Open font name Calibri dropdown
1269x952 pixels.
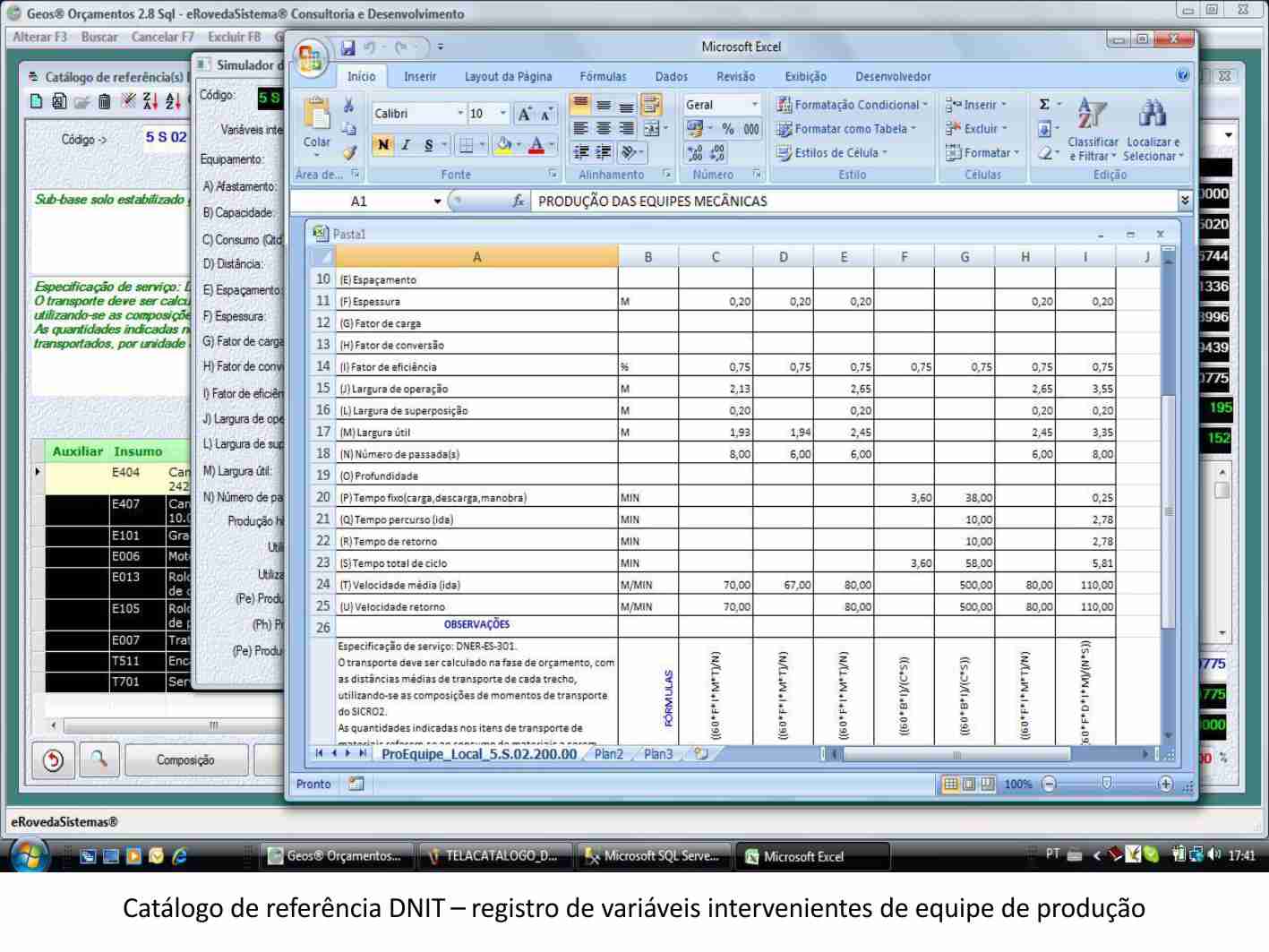click(x=460, y=114)
